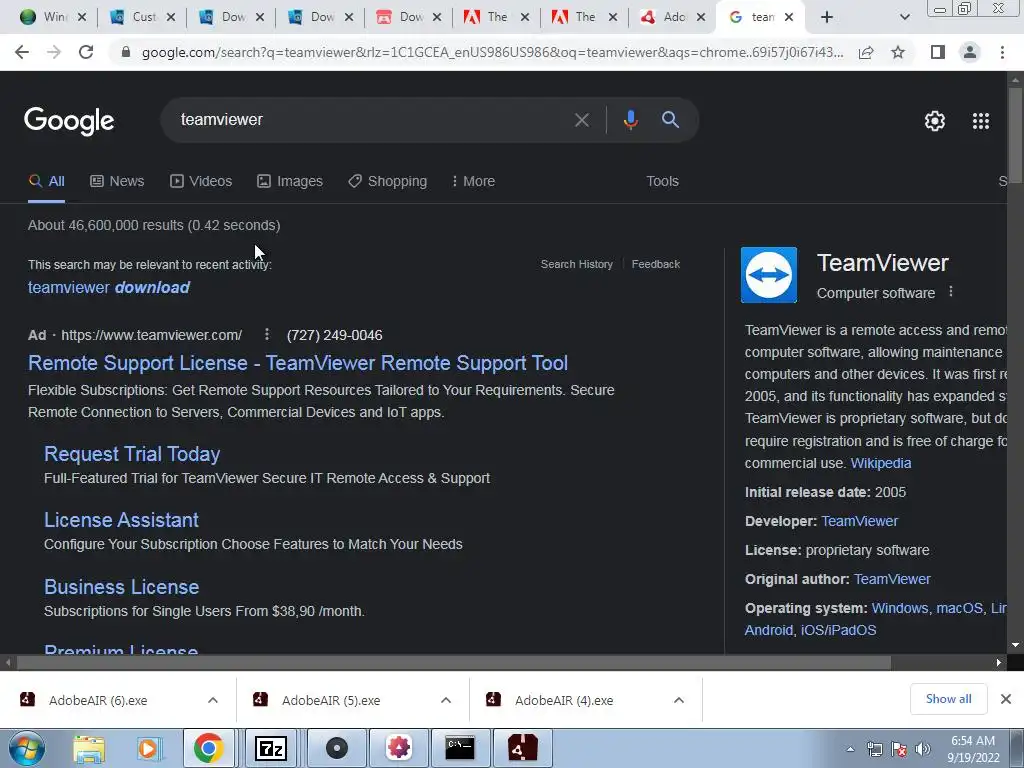Click the Windows Start button
The height and width of the screenshot is (768, 1024).
point(27,748)
